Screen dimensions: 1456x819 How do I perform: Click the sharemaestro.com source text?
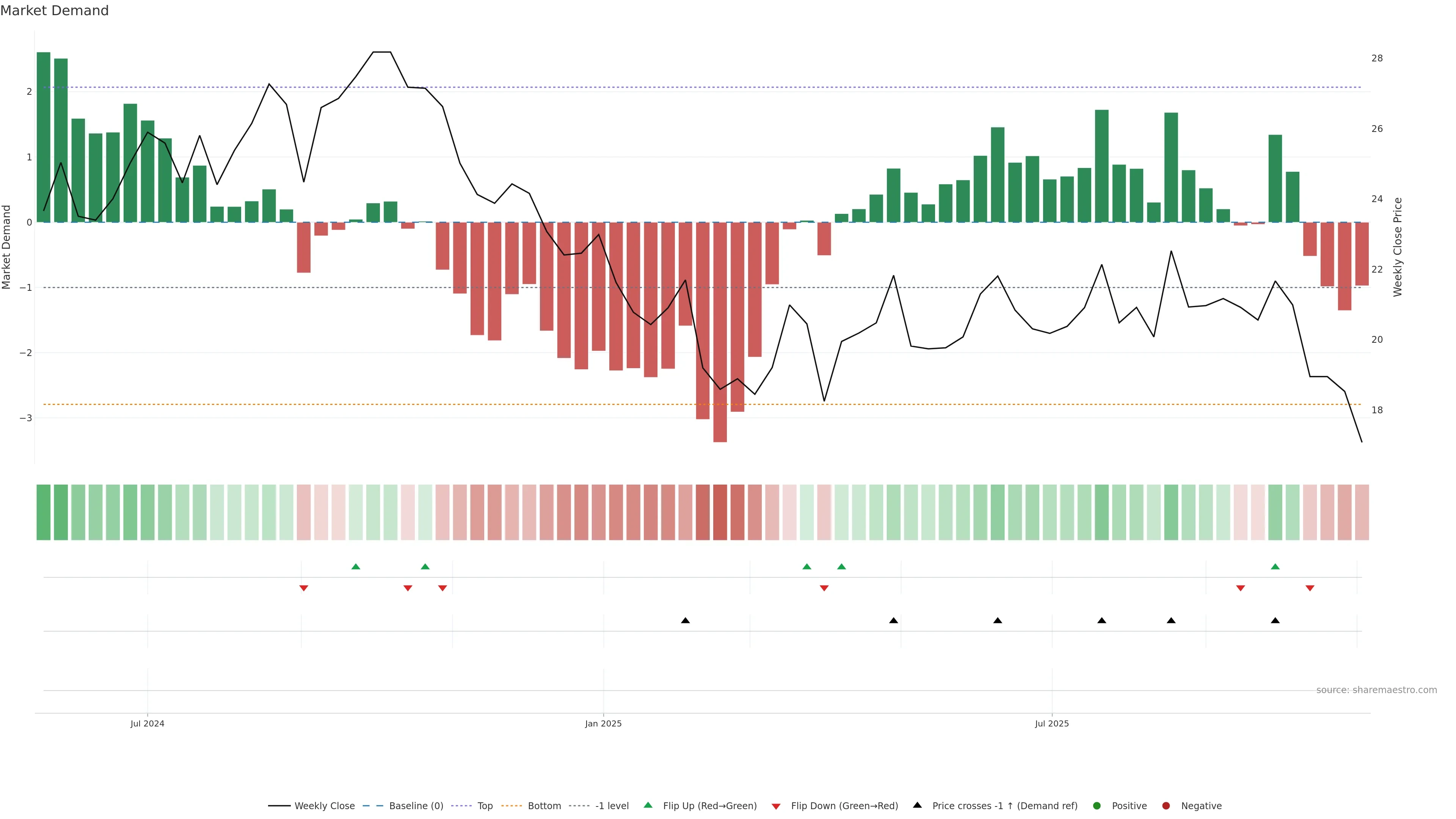point(1376,690)
